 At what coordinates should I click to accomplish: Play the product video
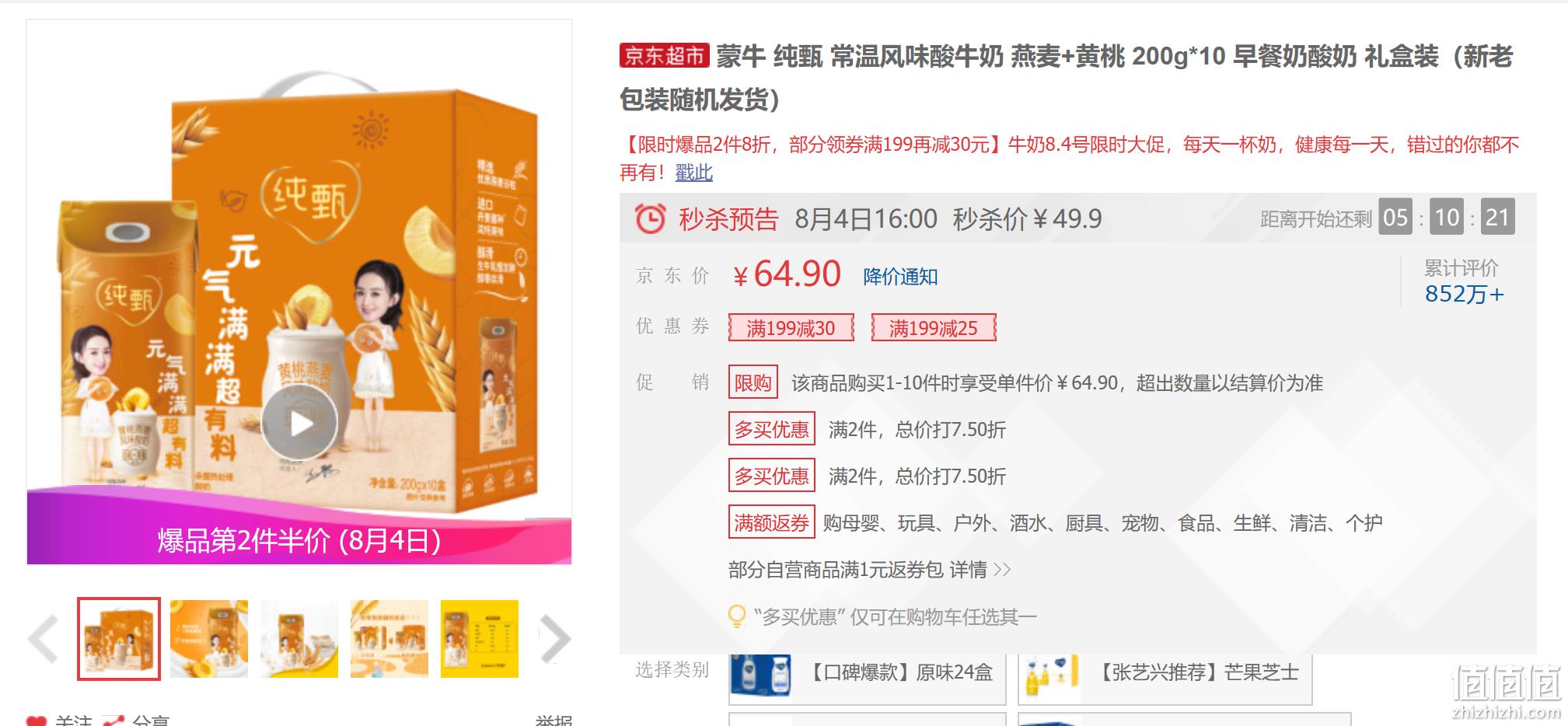click(299, 424)
